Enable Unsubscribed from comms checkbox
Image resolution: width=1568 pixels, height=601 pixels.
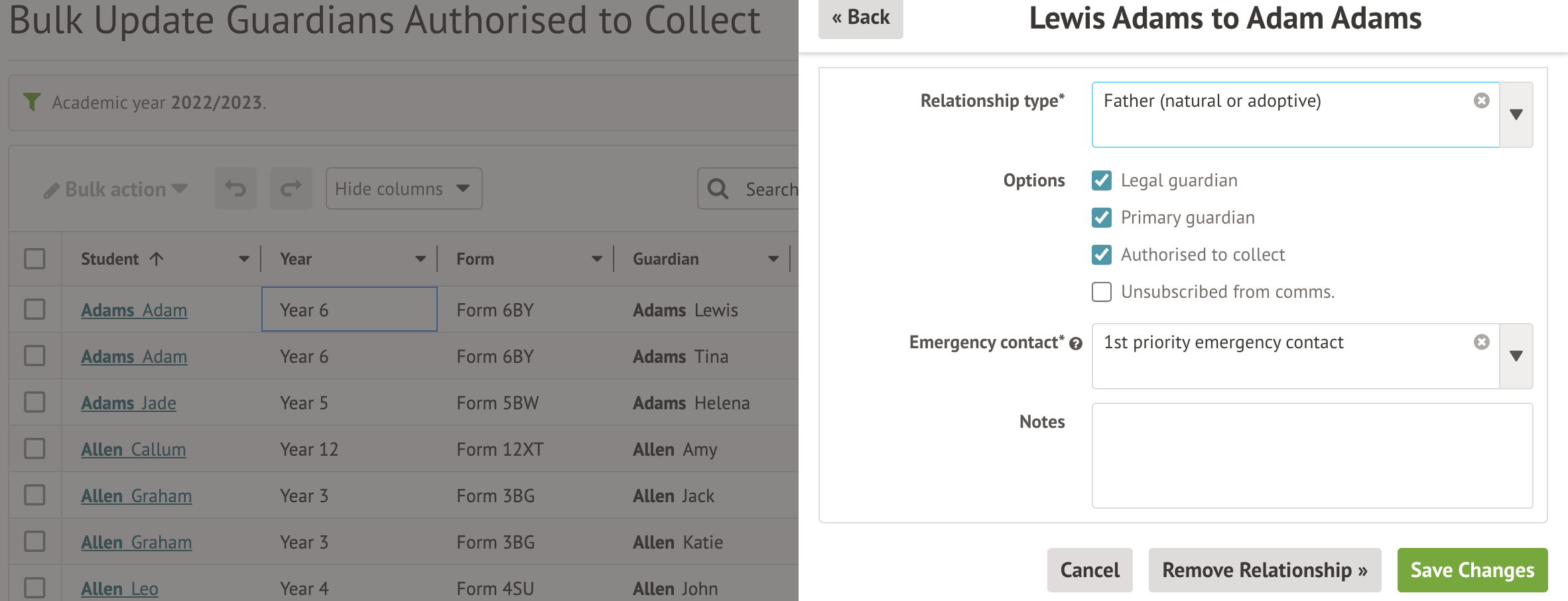pos(1102,292)
